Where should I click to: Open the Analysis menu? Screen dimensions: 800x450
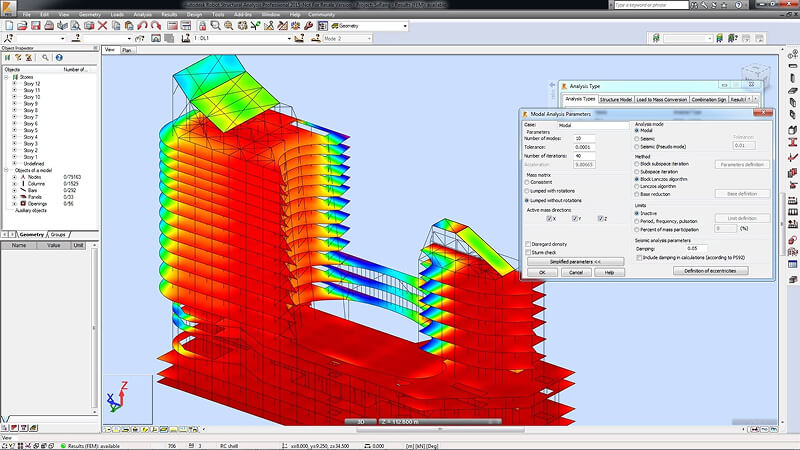point(142,14)
